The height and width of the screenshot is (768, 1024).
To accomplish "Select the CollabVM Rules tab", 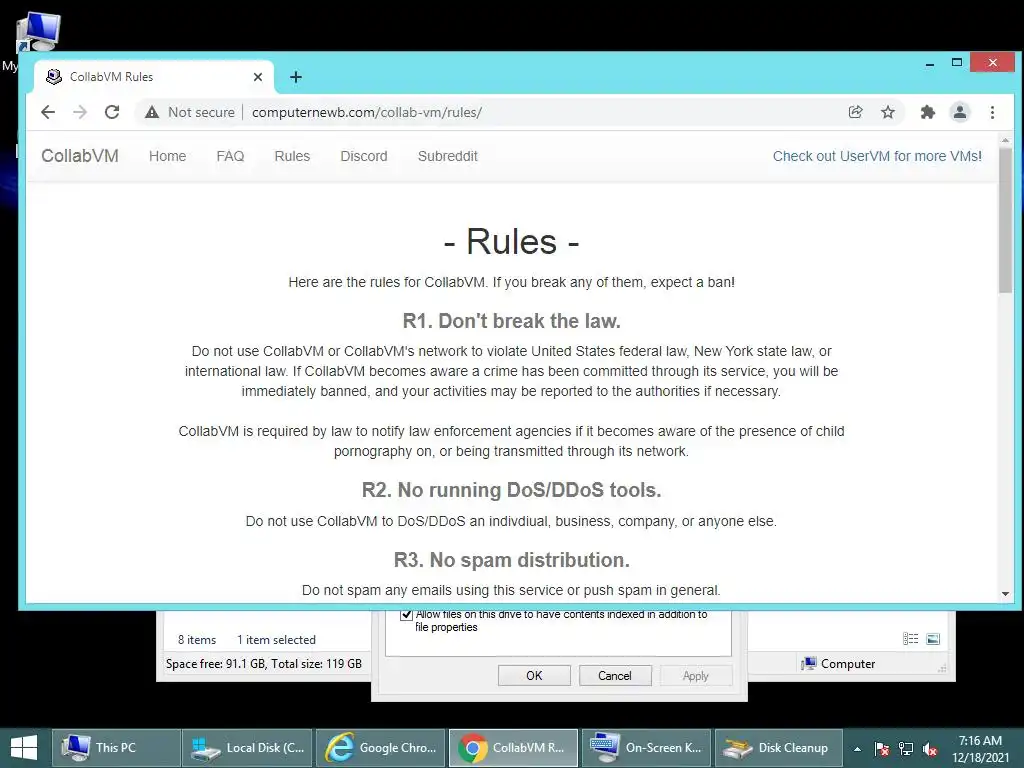I will point(154,77).
